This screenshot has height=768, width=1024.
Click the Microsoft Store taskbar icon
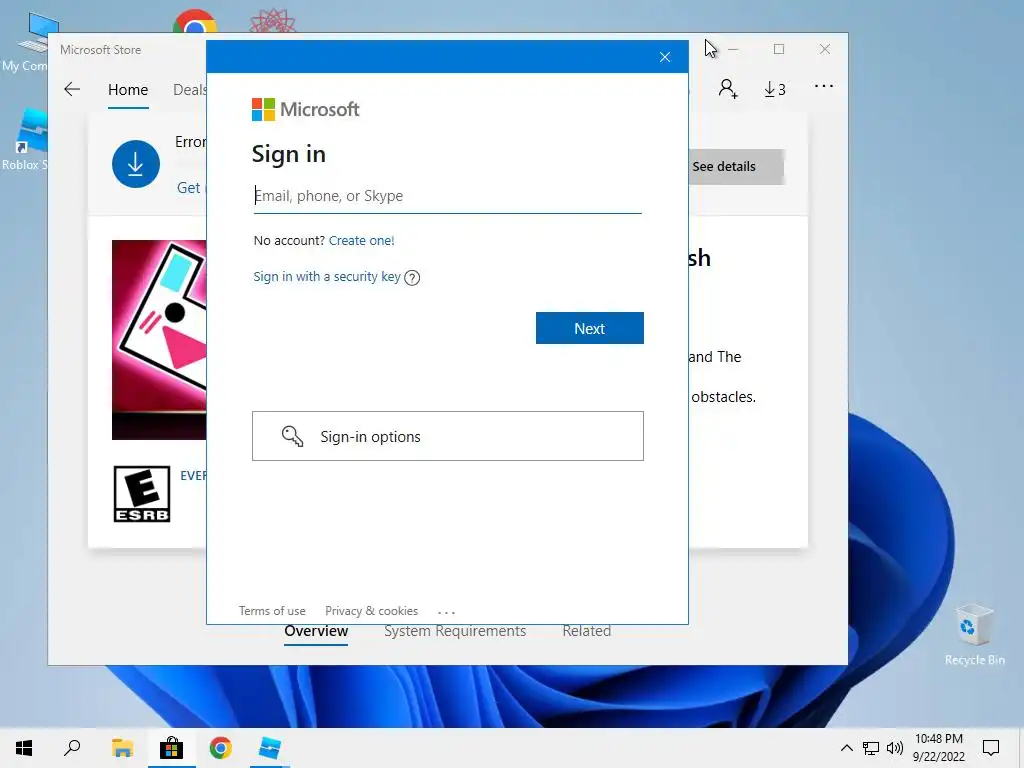tap(172, 748)
